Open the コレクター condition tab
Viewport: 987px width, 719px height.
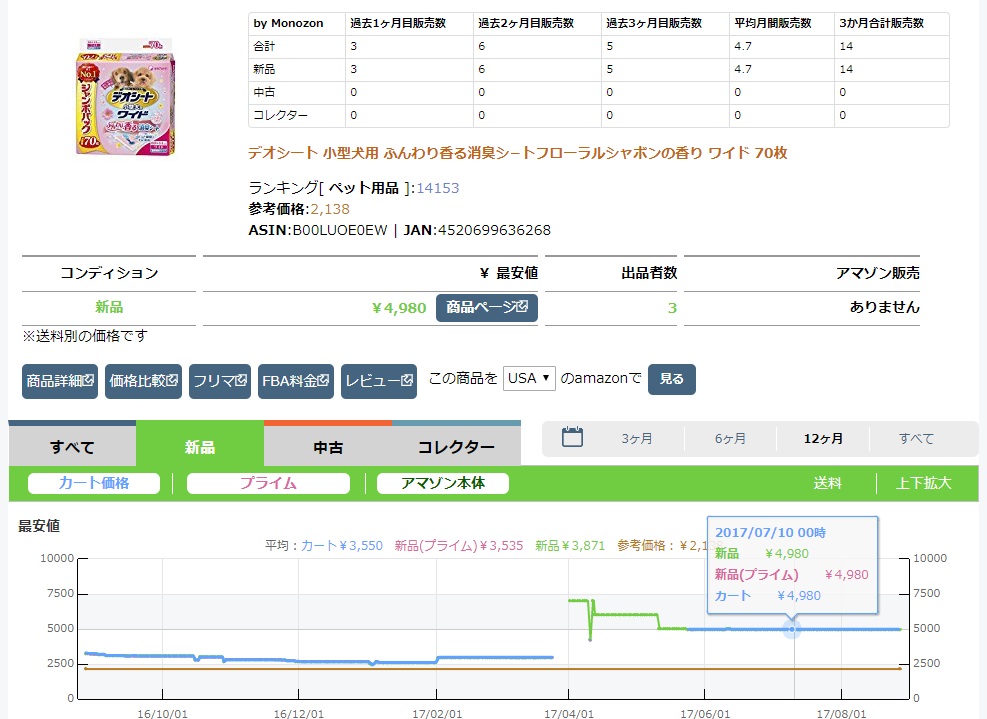tap(456, 446)
